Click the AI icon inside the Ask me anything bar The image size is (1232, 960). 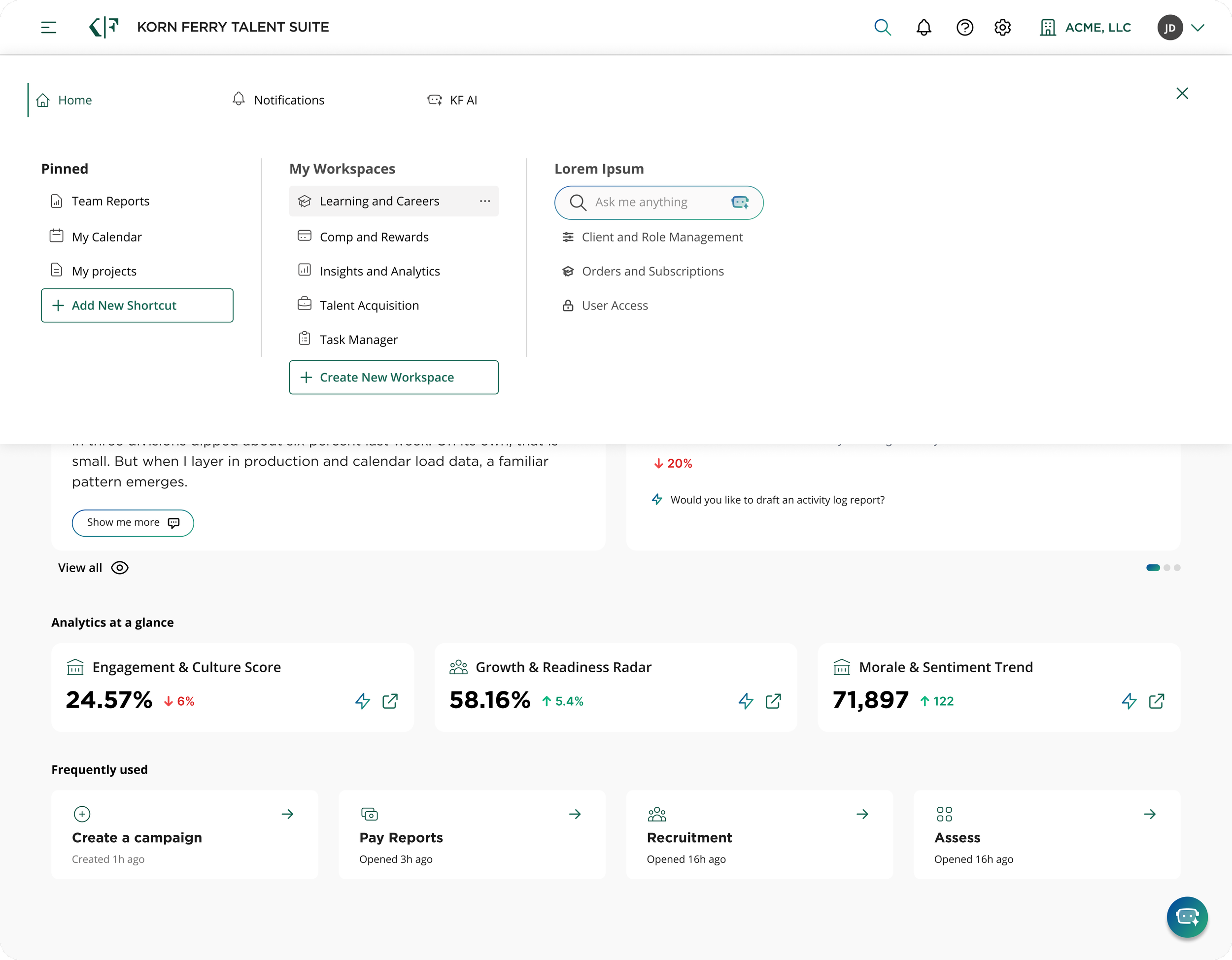point(740,202)
